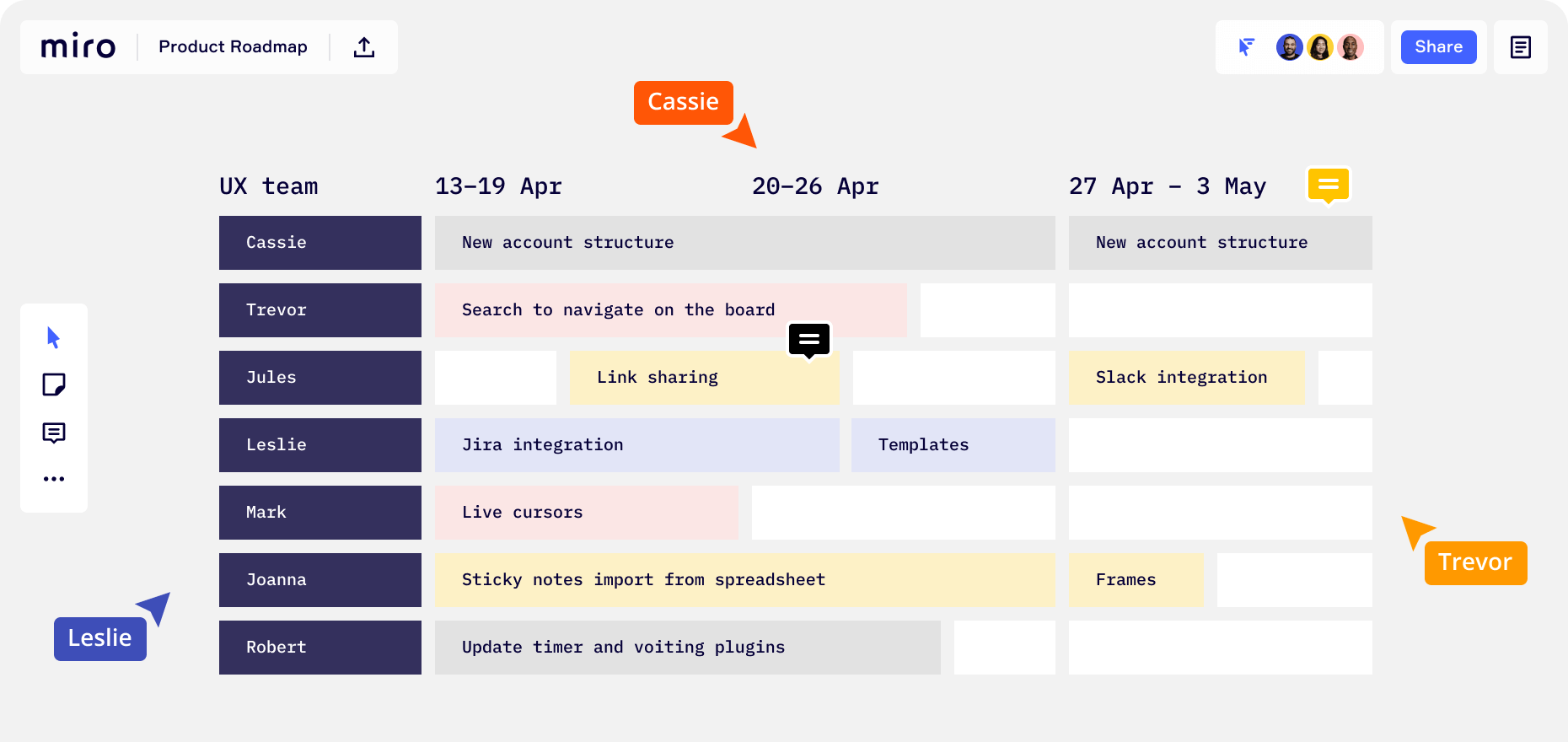Click the third collaborator avatar
1568x742 pixels.
1351,47
